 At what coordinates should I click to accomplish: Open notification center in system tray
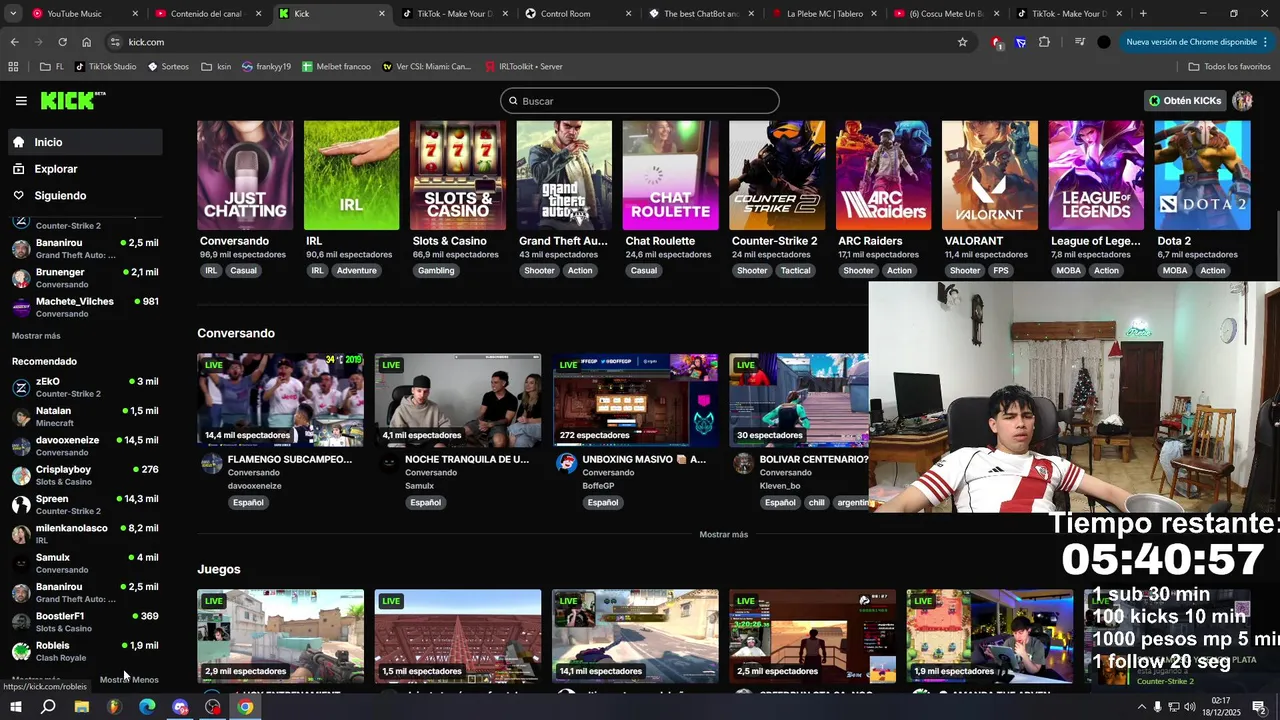[x=1259, y=707]
